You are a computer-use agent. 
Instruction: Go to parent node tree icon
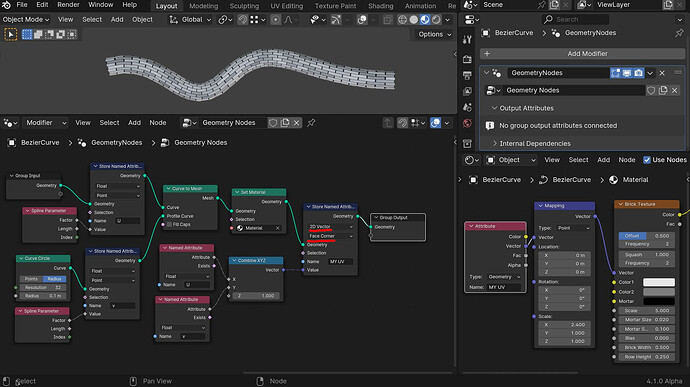(x=388, y=123)
